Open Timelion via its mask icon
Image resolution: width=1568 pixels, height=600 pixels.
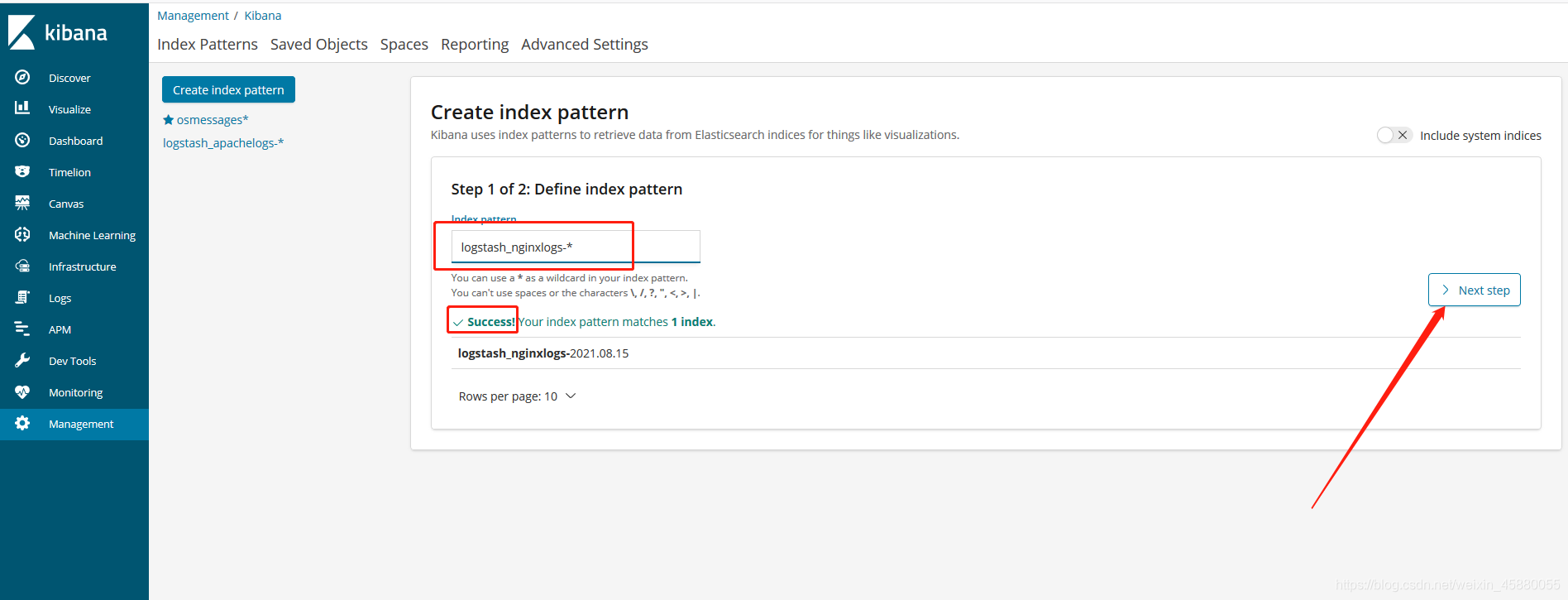point(22,171)
